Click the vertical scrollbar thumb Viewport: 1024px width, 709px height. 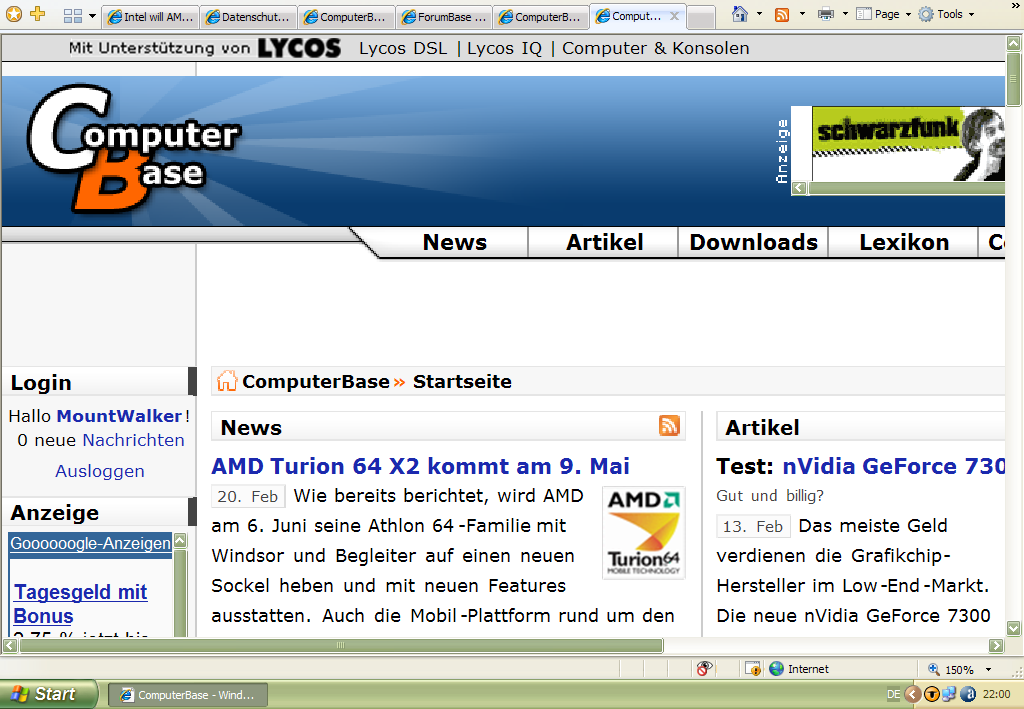[1014, 79]
